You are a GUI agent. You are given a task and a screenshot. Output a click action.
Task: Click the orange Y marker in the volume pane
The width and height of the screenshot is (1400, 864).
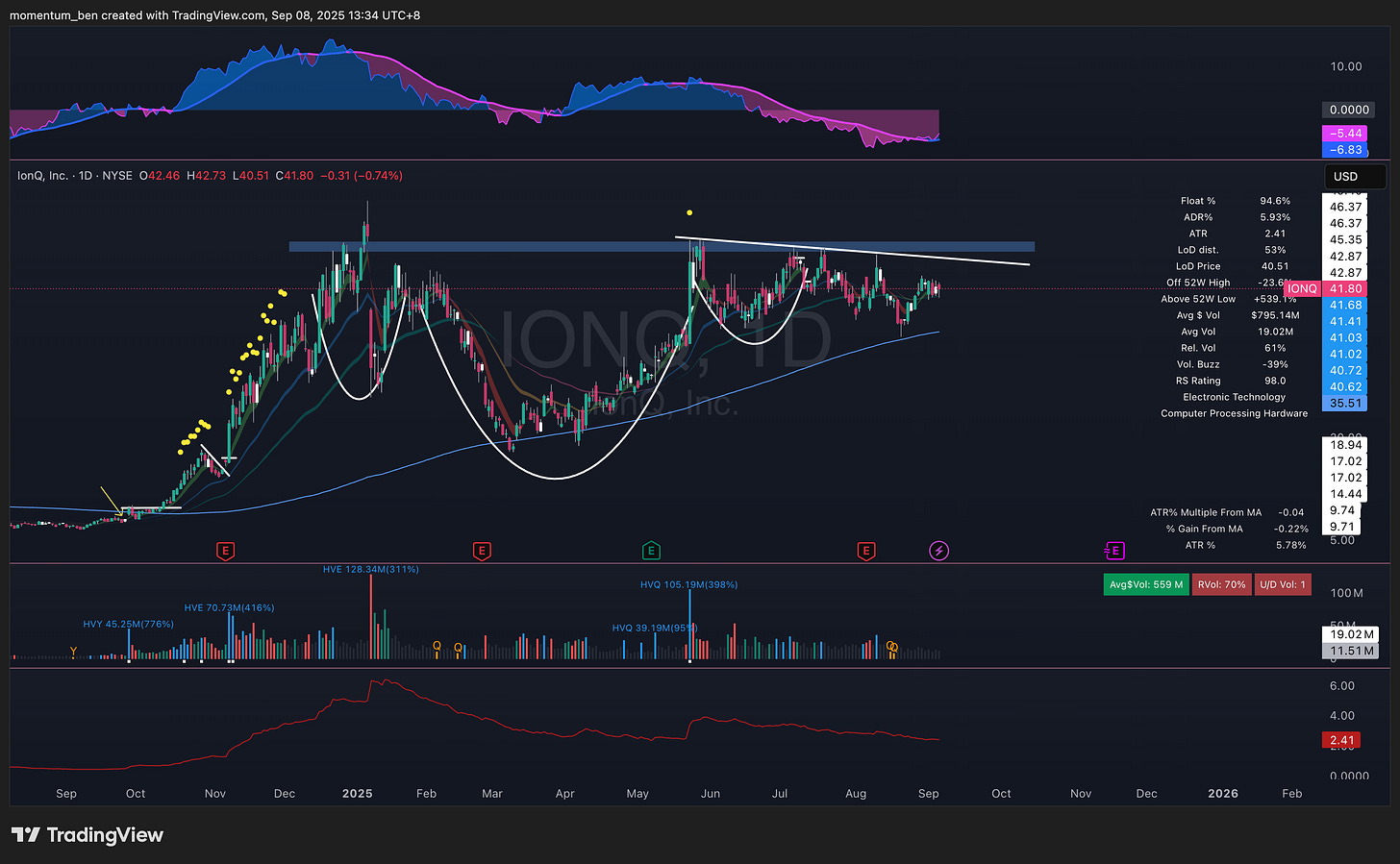pyautogui.click(x=73, y=652)
